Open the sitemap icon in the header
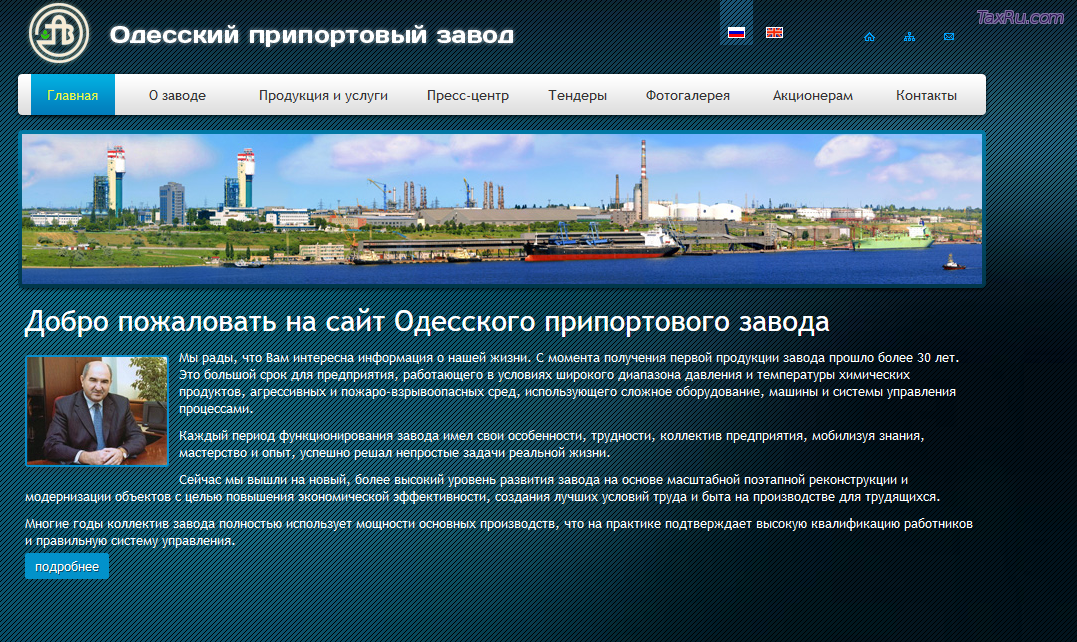Image resolution: width=1077 pixels, height=642 pixels. pos(909,37)
